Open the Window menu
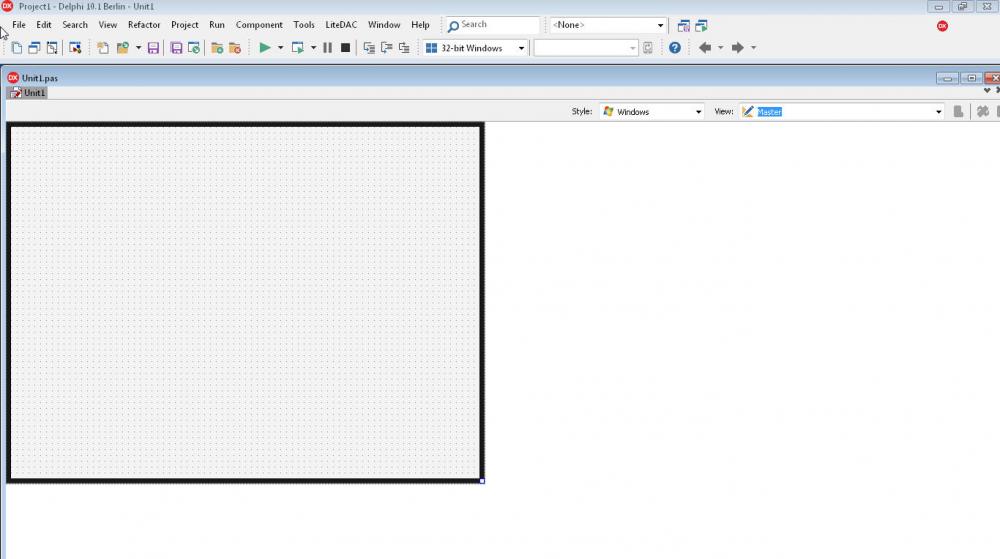Image resolution: width=1000 pixels, height=559 pixels. (384, 25)
